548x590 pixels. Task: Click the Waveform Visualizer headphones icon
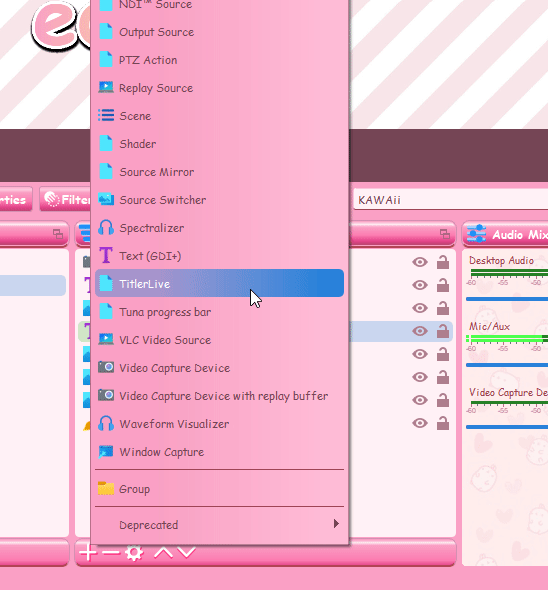click(106, 423)
